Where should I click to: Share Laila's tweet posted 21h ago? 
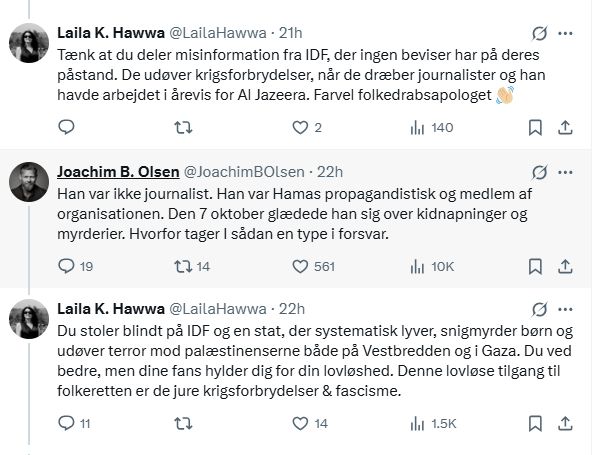[x=565, y=127]
